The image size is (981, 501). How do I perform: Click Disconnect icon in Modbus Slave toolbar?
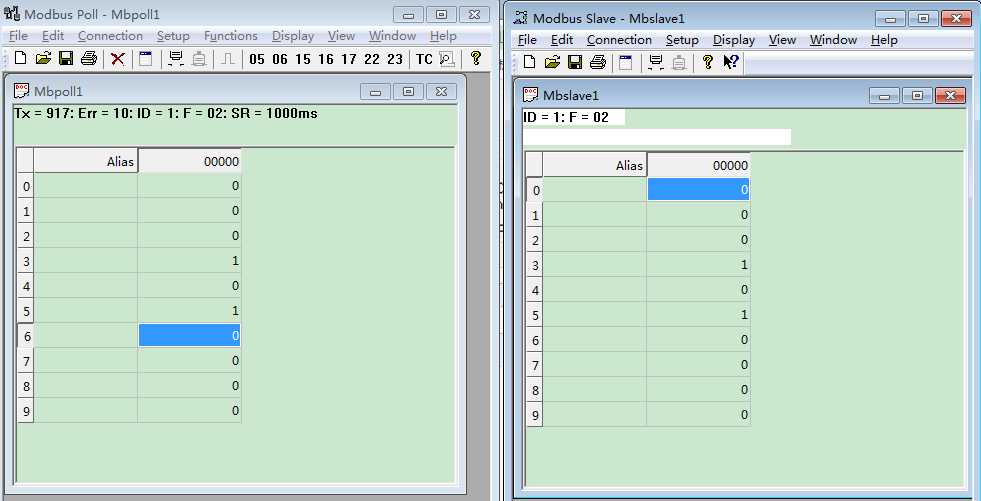[679, 62]
